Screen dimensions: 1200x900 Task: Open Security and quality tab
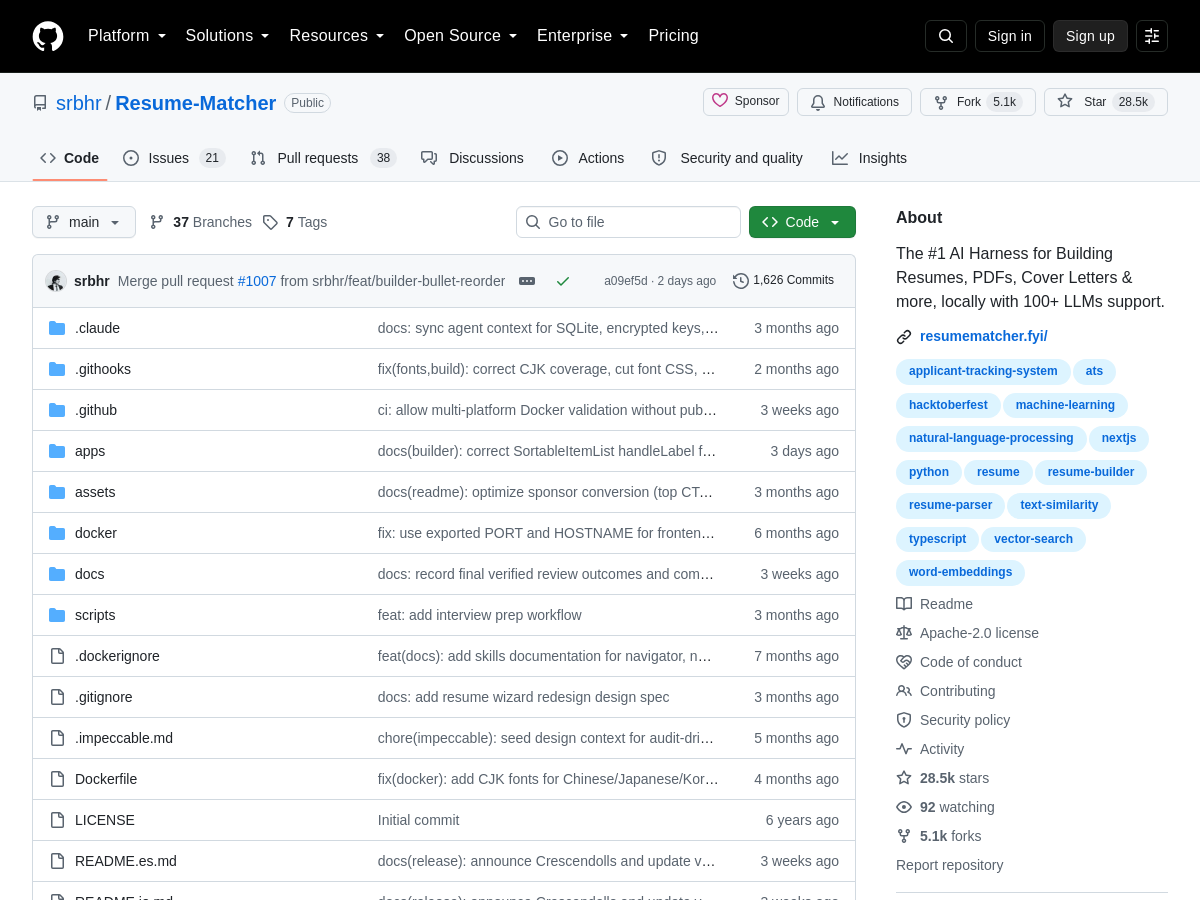727,158
